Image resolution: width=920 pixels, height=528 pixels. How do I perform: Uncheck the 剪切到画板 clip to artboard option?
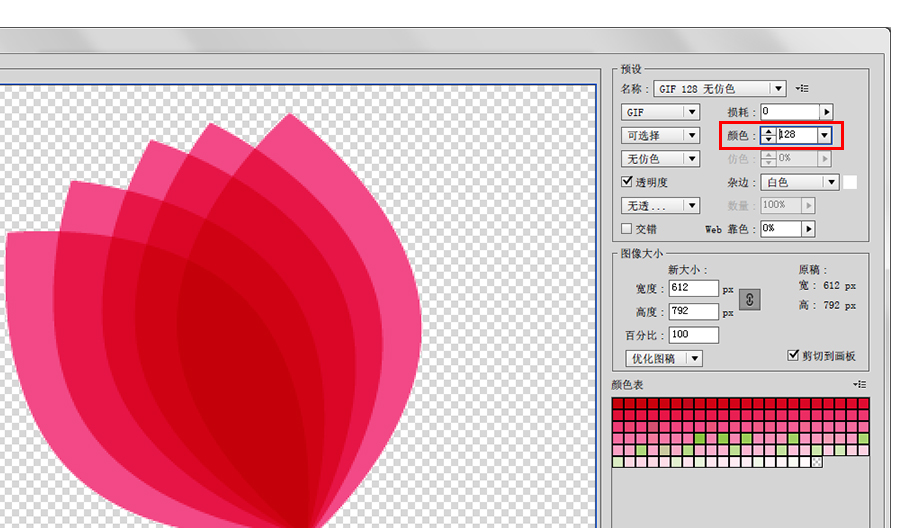pos(793,356)
